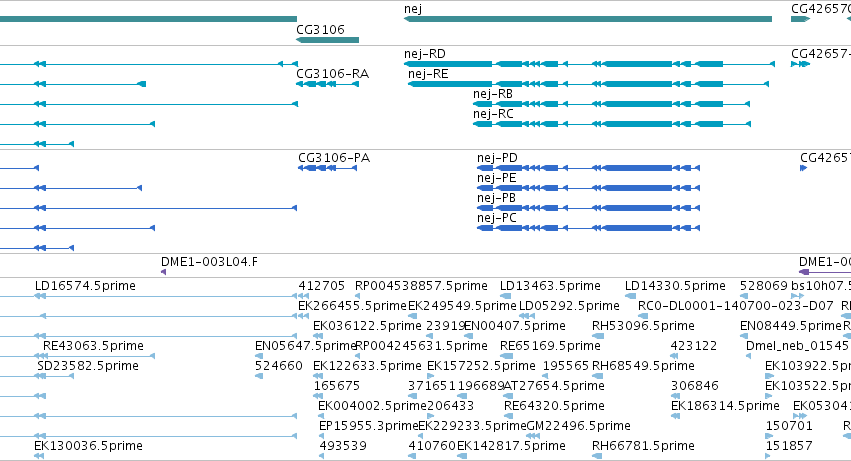Open the LD16574.5prime EST label
Screen dimensions: 851x461
click(85, 286)
